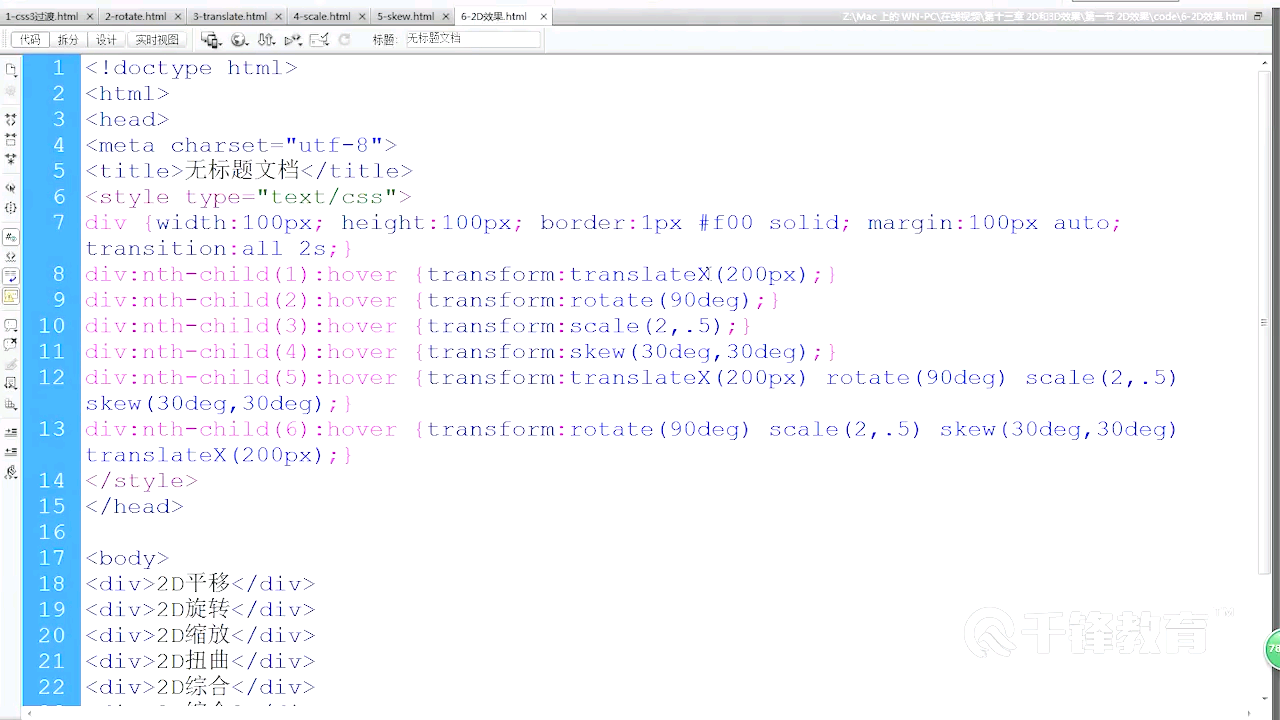Switch to 设计 (Design) view

click(106, 39)
